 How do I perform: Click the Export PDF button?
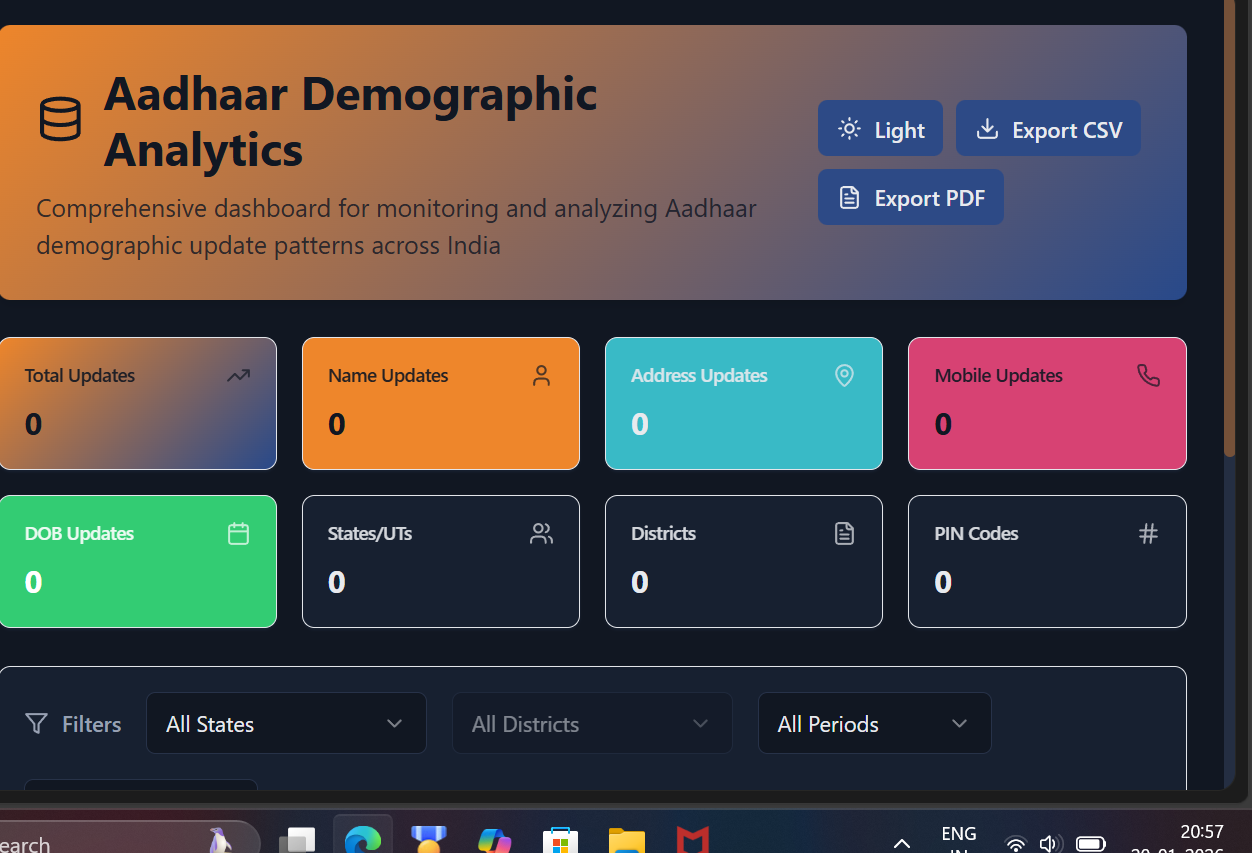911,197
